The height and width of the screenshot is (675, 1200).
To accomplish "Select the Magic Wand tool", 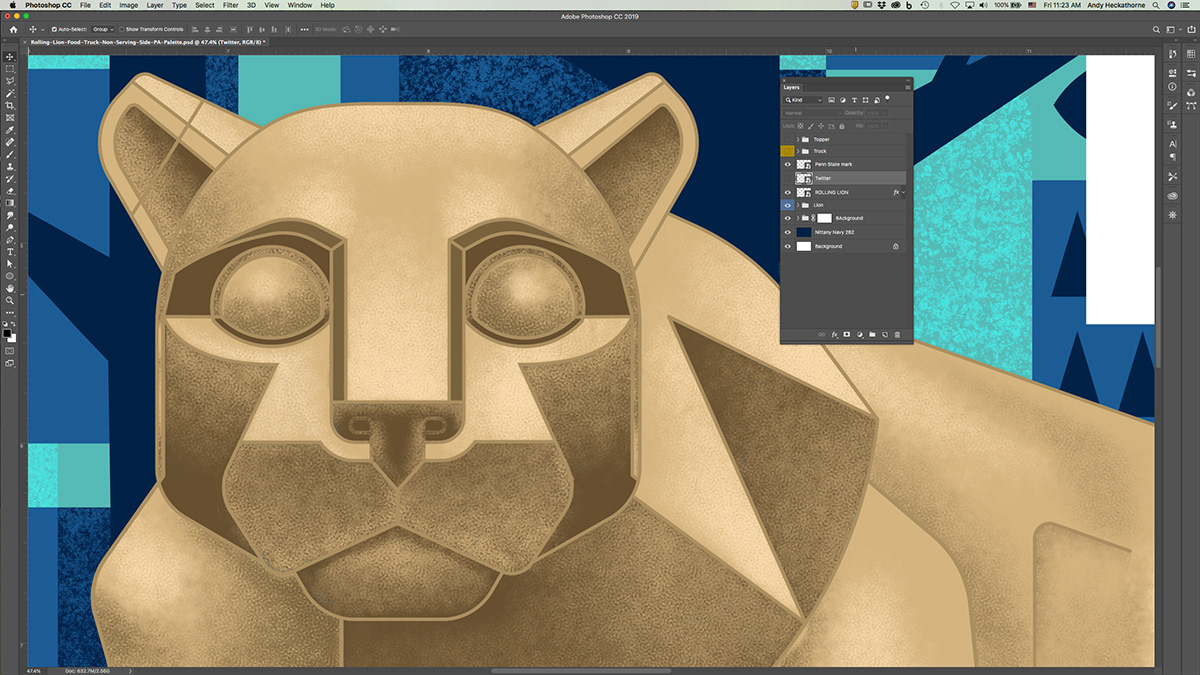I will [10, 91].
